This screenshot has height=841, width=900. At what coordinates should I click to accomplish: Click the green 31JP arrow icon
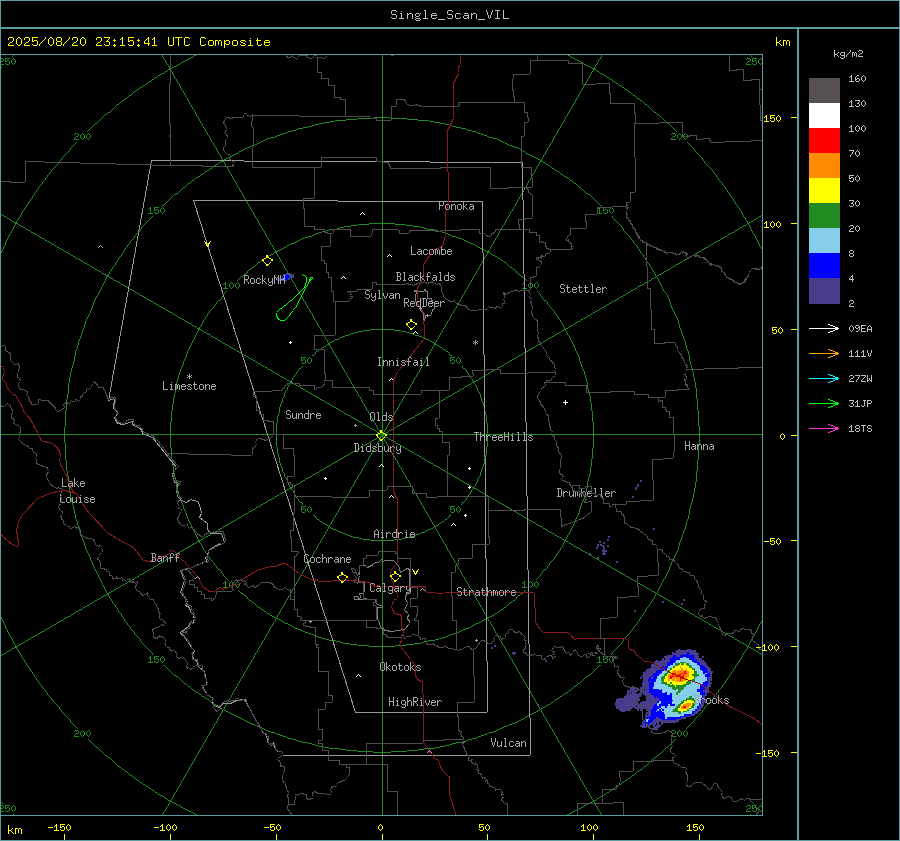[x=824, y=404]
